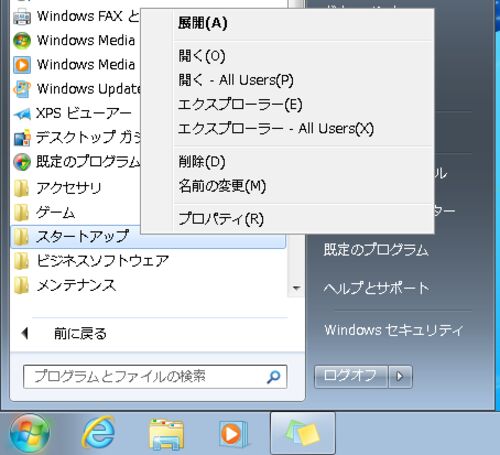Click the ビジネスソフトウェア folder icon

[x=21, y=261]
